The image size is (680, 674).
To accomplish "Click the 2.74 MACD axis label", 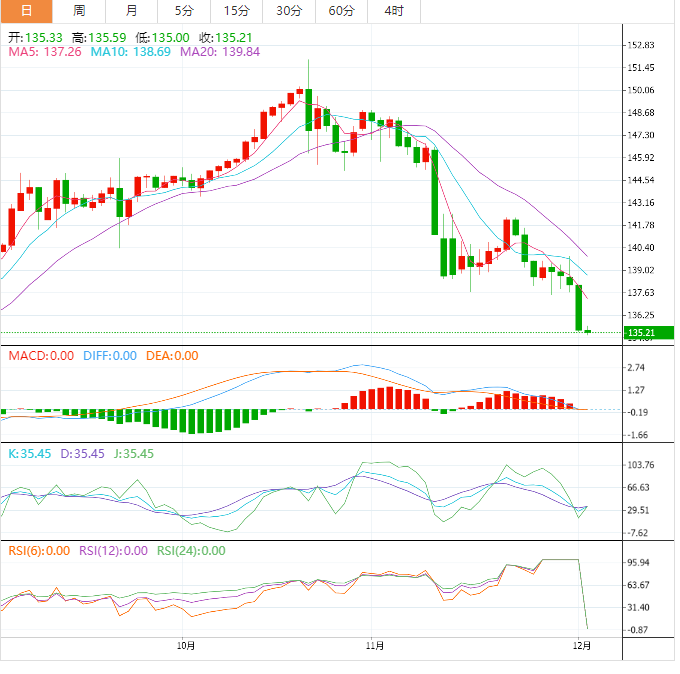I will 636,368.
